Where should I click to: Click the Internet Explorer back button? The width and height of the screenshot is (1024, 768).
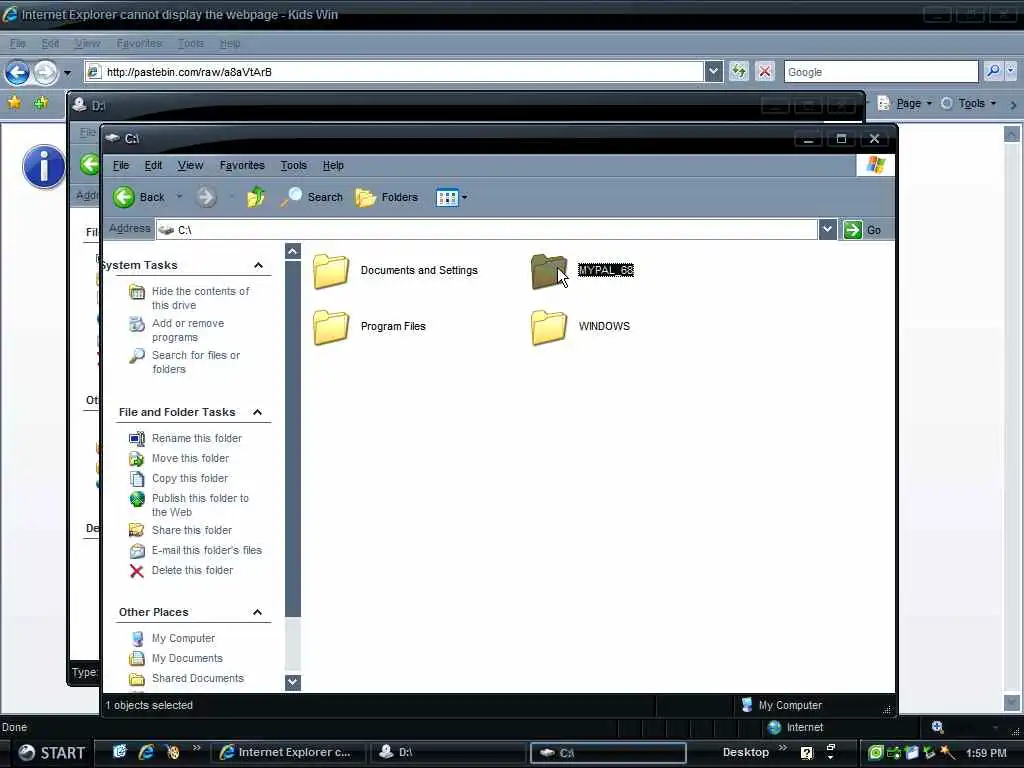point(18,72)
